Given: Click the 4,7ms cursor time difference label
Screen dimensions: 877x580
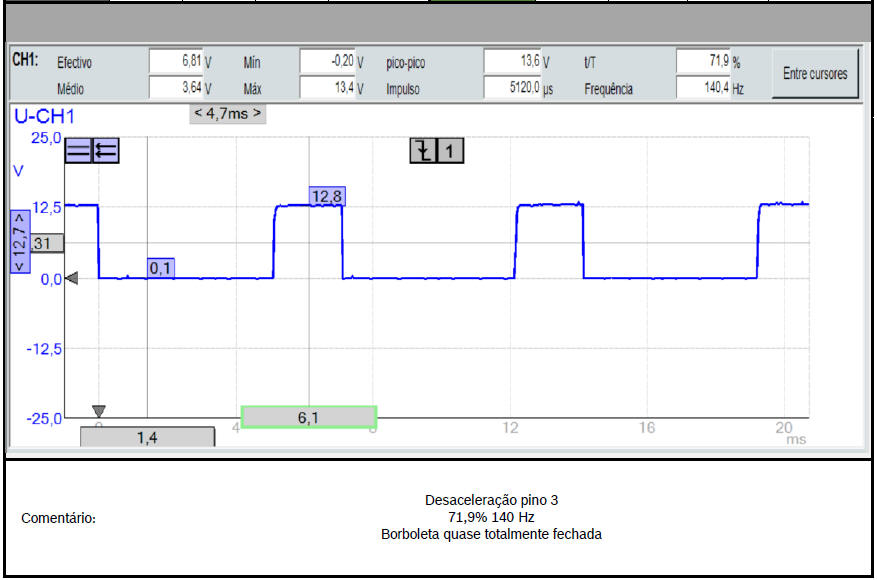Looking at the screenshot, I should [227, 114].
